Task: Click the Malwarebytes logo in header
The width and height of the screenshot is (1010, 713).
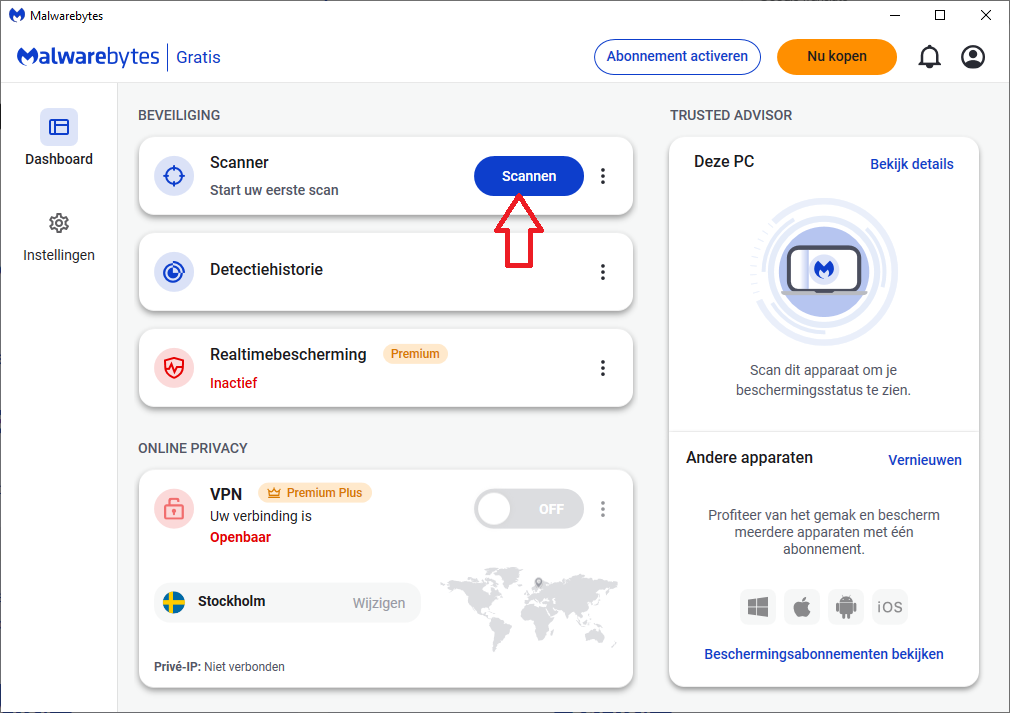Action: (88, 57)
